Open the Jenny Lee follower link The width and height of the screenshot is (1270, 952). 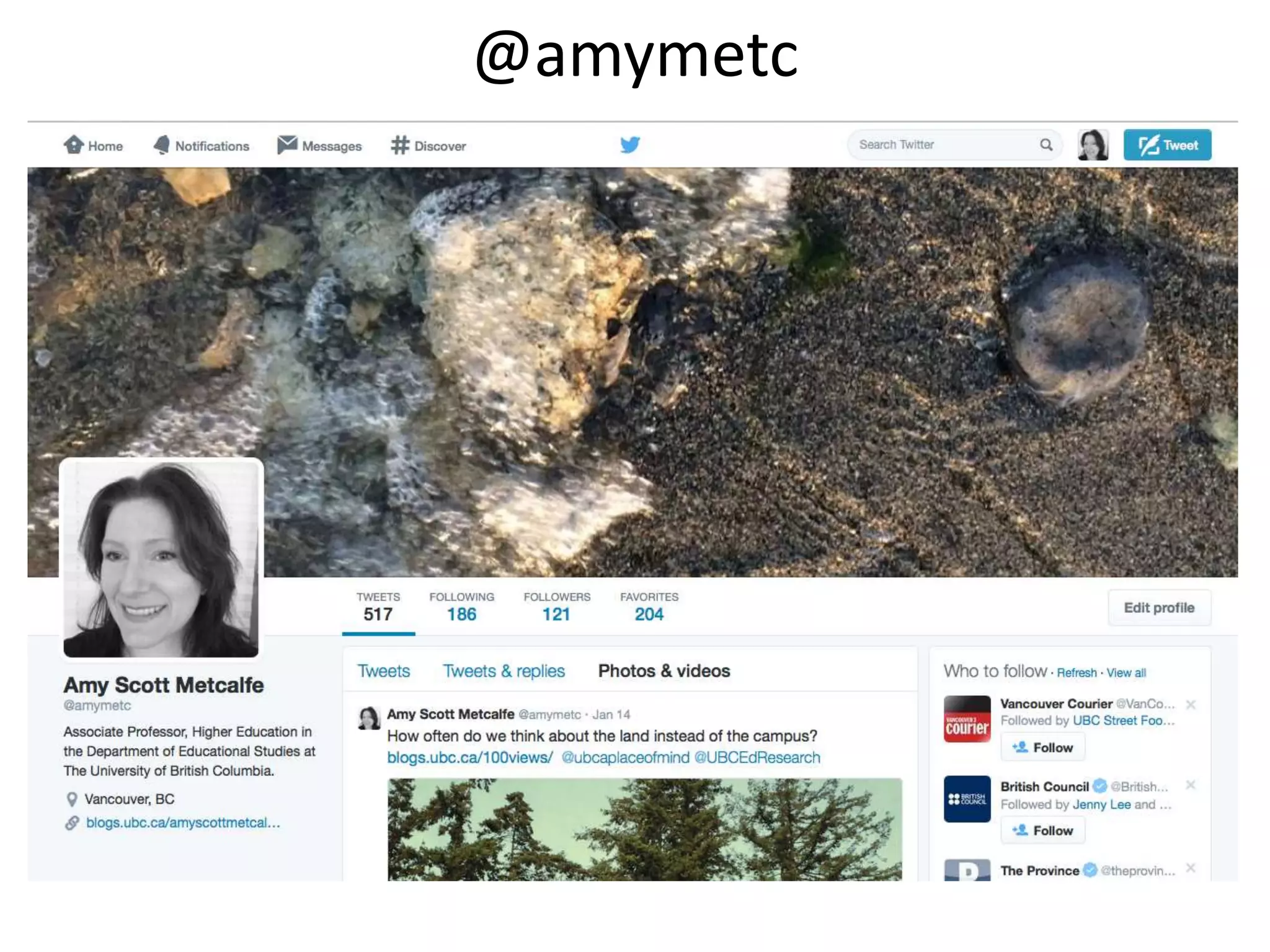(1101, 804)
